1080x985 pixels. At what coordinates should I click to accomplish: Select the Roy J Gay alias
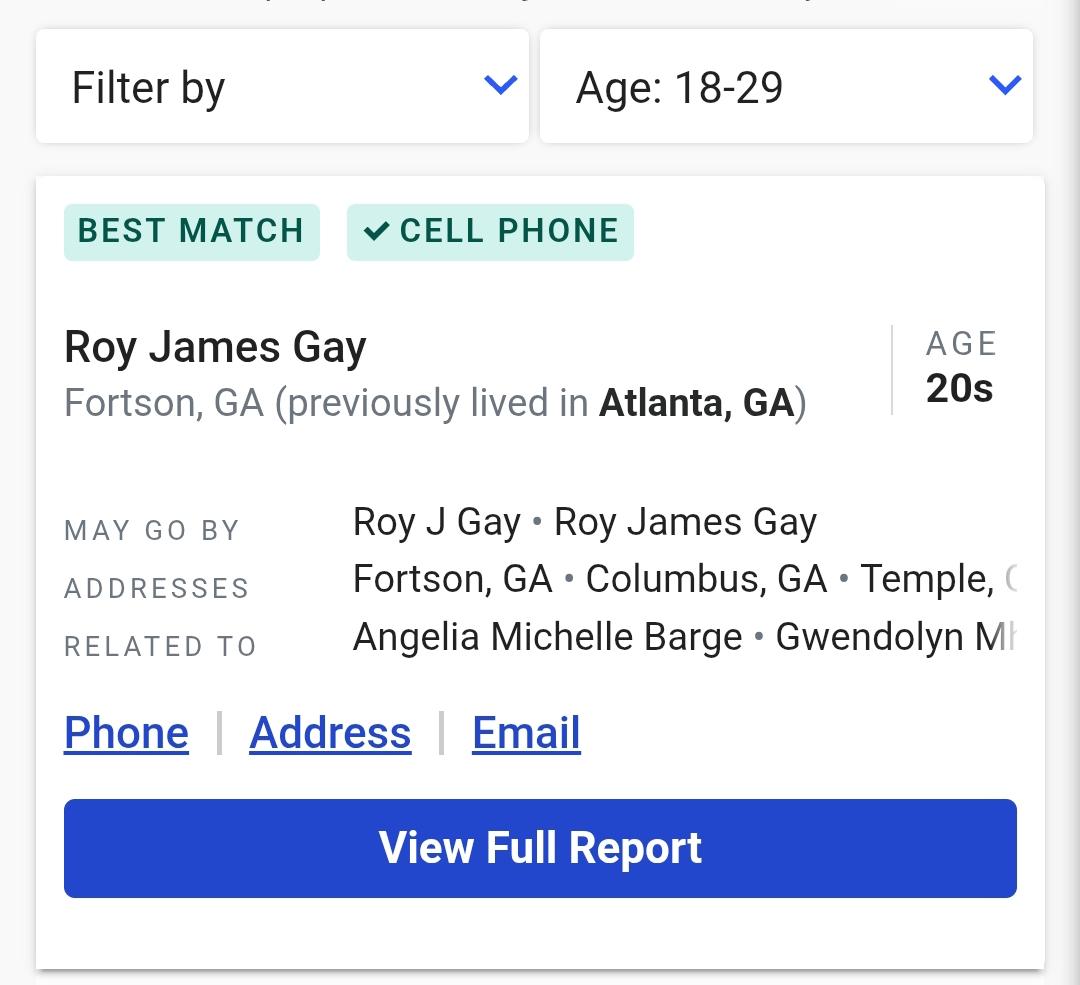[x=437, y=522]
